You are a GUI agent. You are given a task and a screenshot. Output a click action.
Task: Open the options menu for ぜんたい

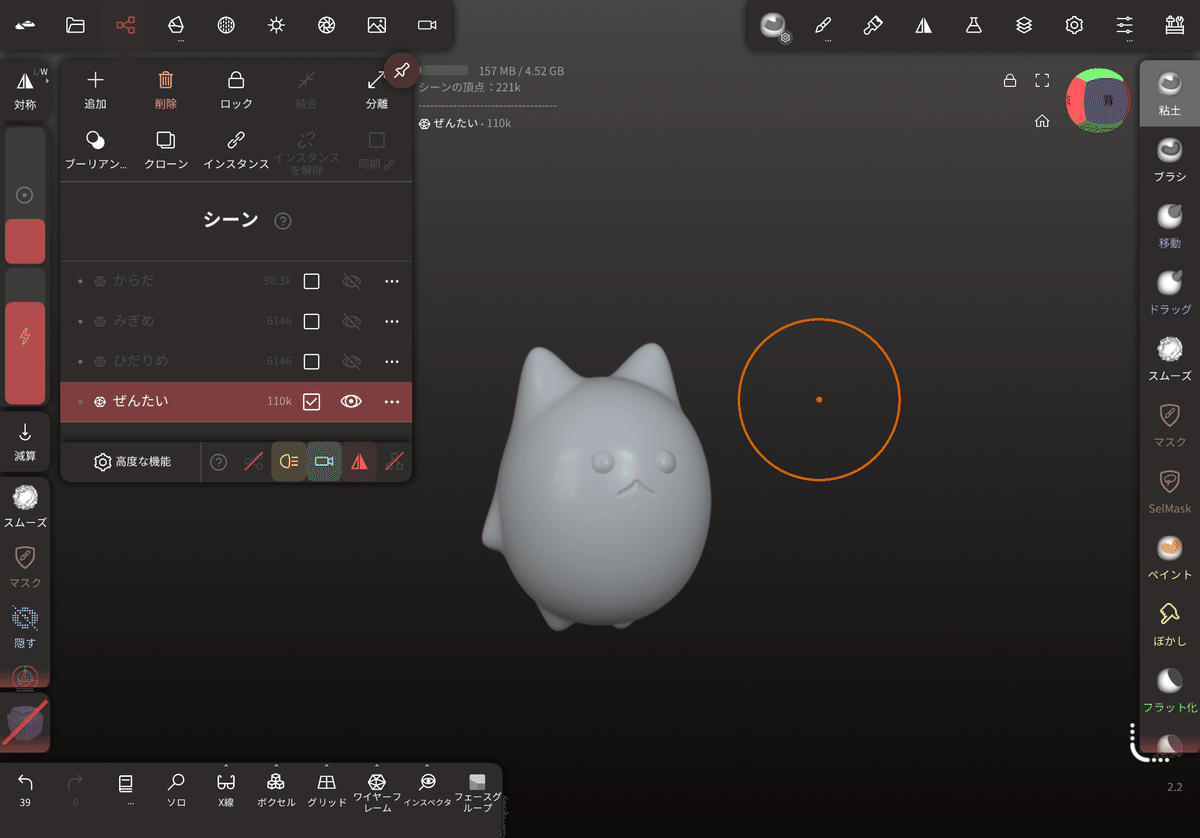click(x=391, y=401)
